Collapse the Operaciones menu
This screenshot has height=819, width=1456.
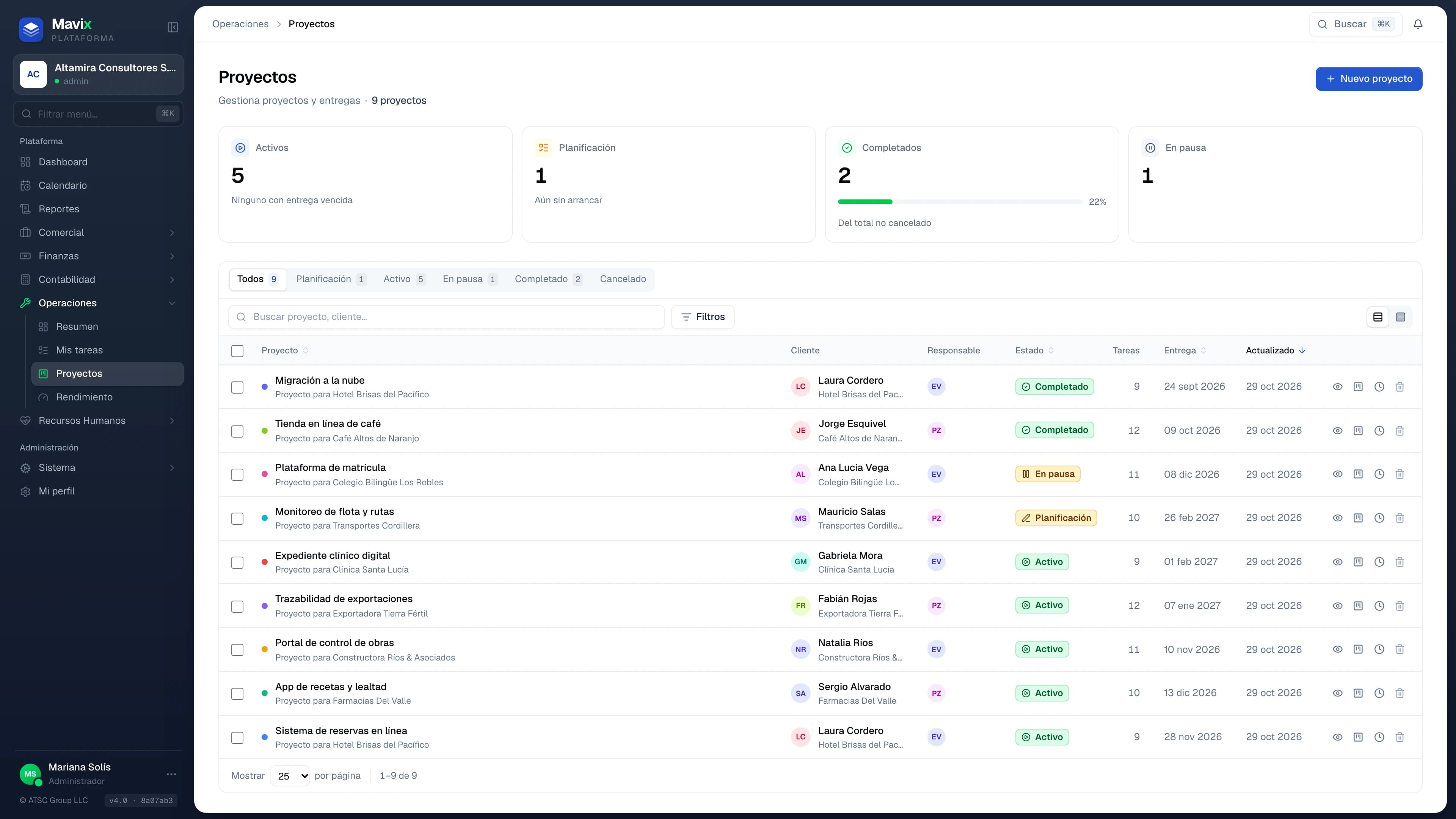click(x=98, y=303)
